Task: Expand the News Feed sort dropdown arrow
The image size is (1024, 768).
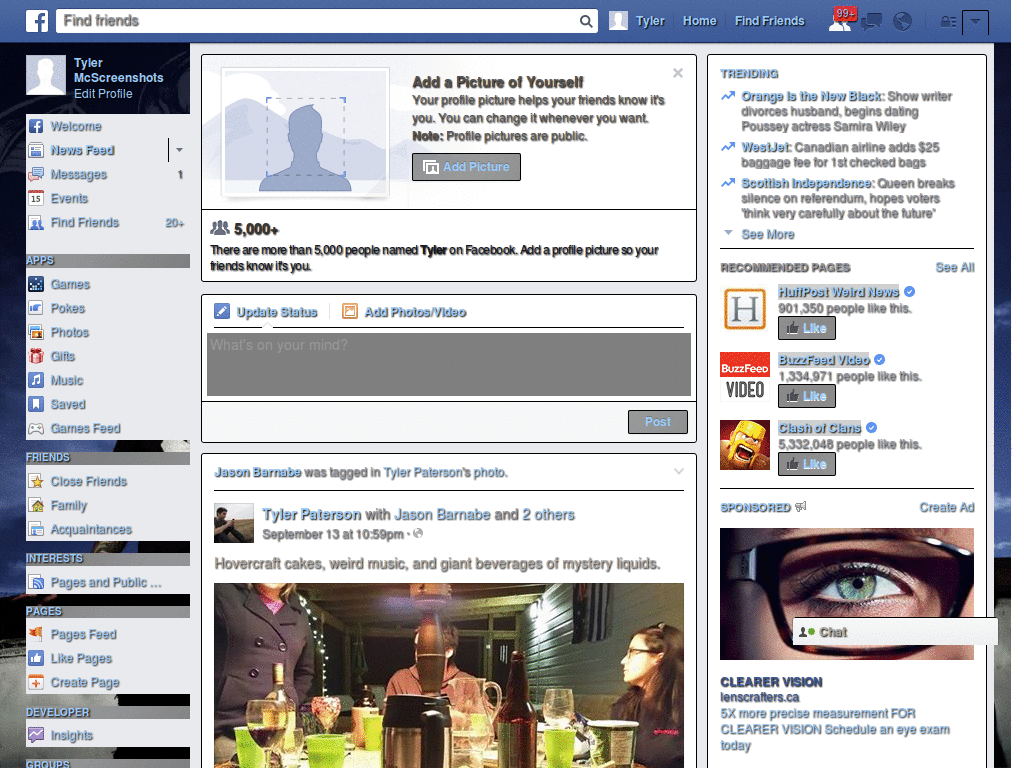Action: coord(179,150)
